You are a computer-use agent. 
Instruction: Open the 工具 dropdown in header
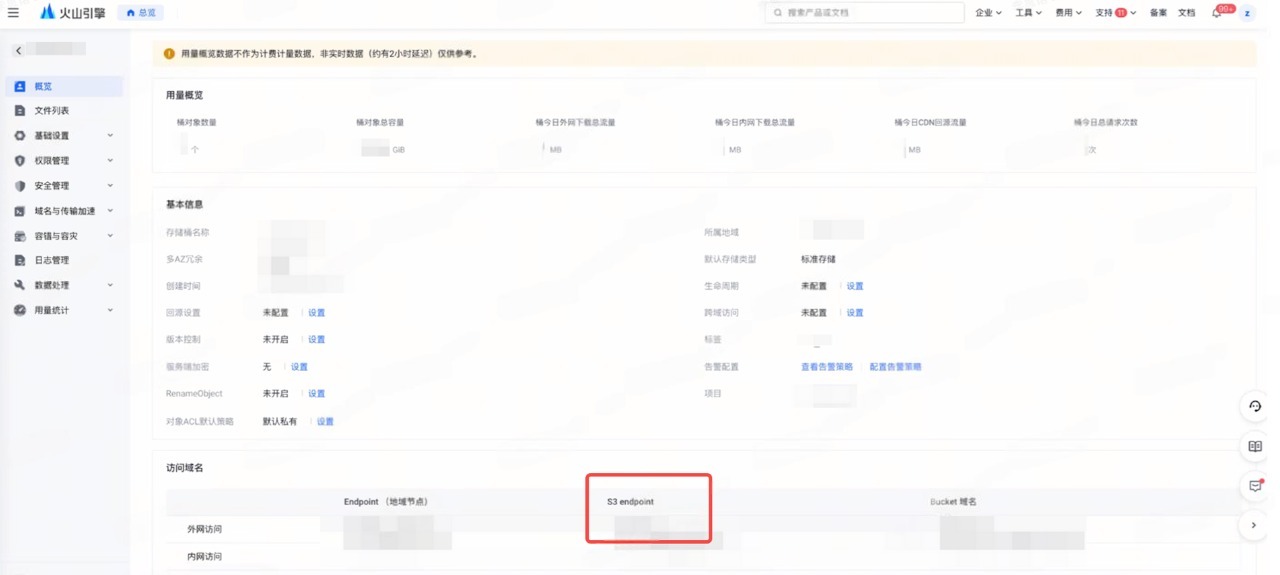click(x=1028, y=13)
